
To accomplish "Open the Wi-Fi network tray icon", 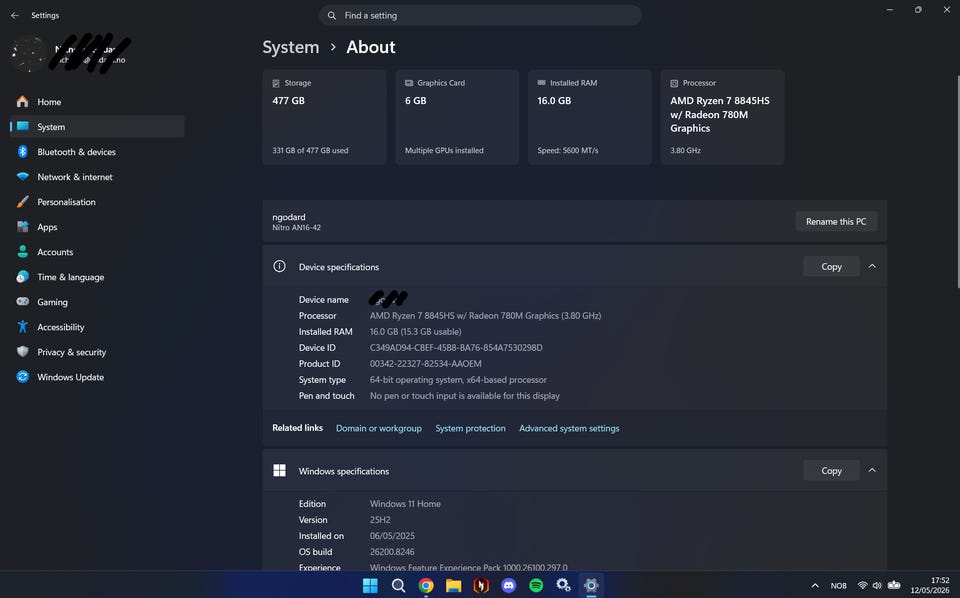I will click(863, 586).
